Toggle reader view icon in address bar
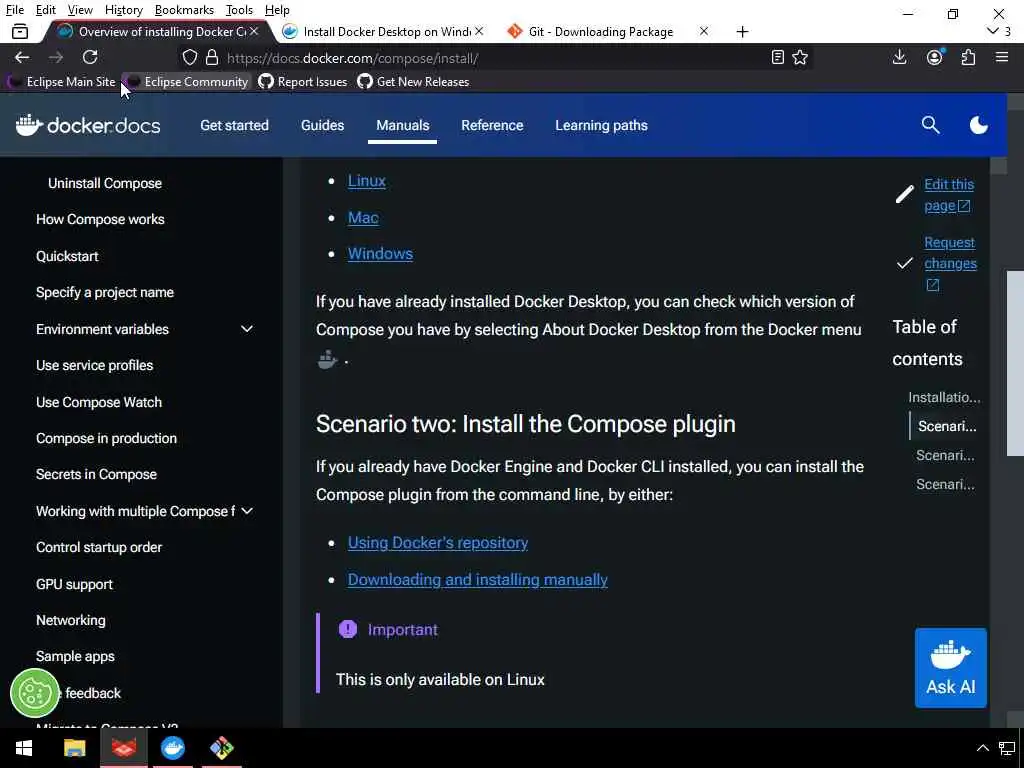The image size is (1024, 768). (x=777, y=57)
